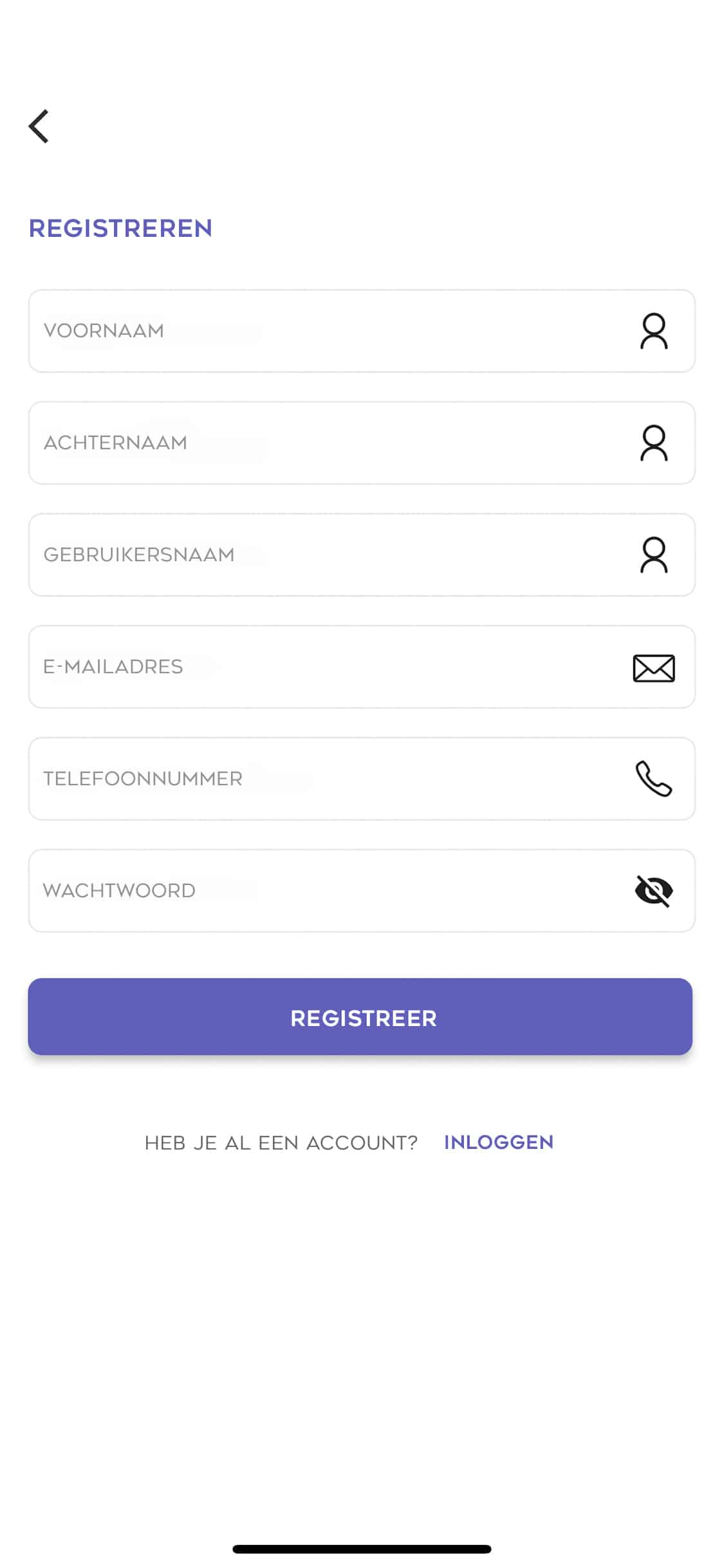
Task: Click the person icon in Voornaam field
Action: click(x=653, y=331)
